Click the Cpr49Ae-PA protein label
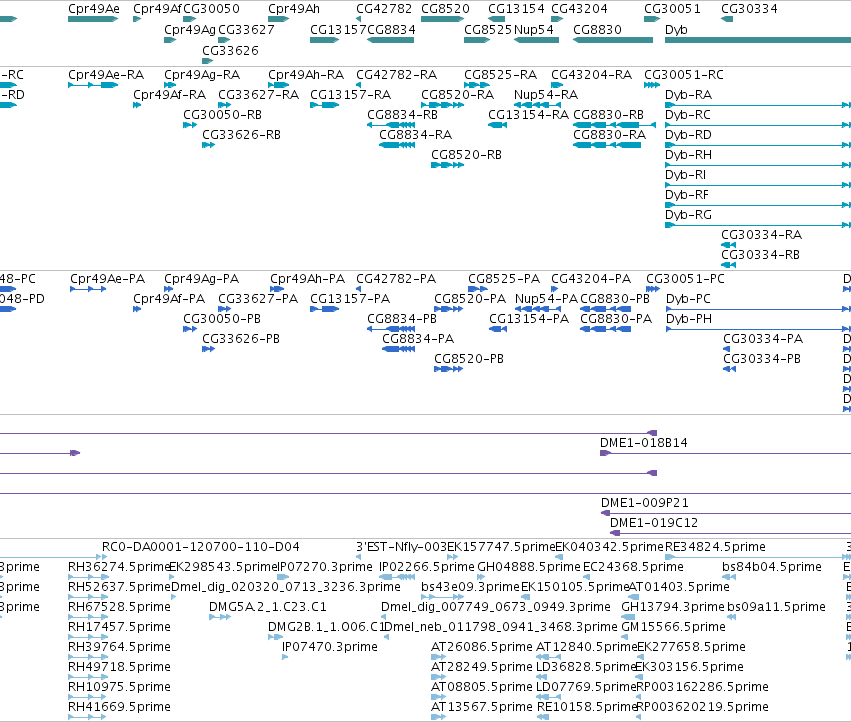The height and width of the screenshot is (722, 851). 107,279
